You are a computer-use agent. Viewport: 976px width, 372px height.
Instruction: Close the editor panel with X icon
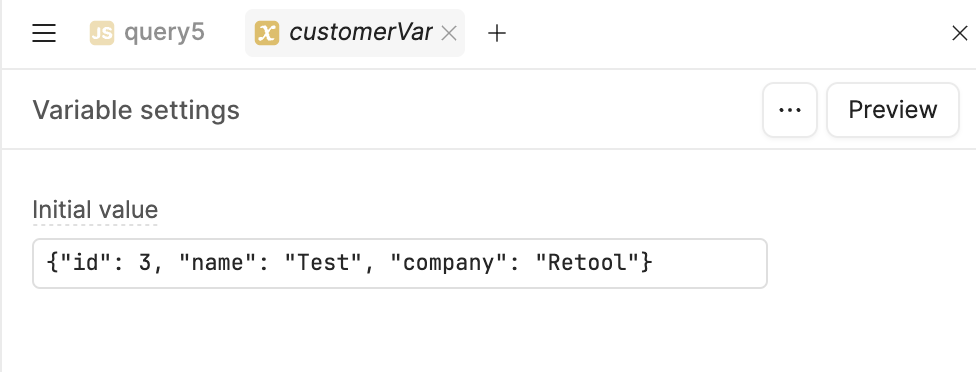[960, 33]
